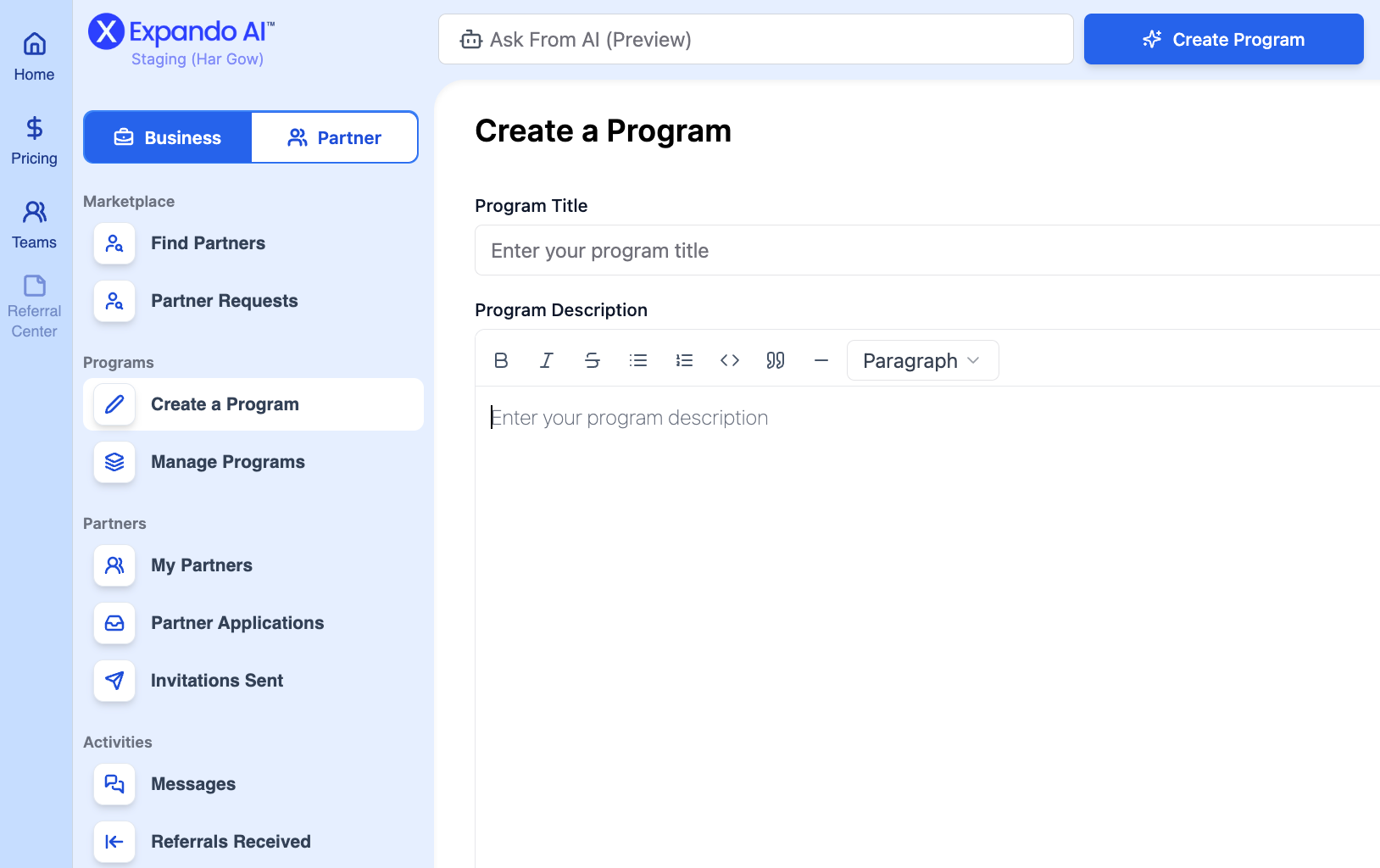
Task: Open Partner Applications
Action: (x=253, y=623)
